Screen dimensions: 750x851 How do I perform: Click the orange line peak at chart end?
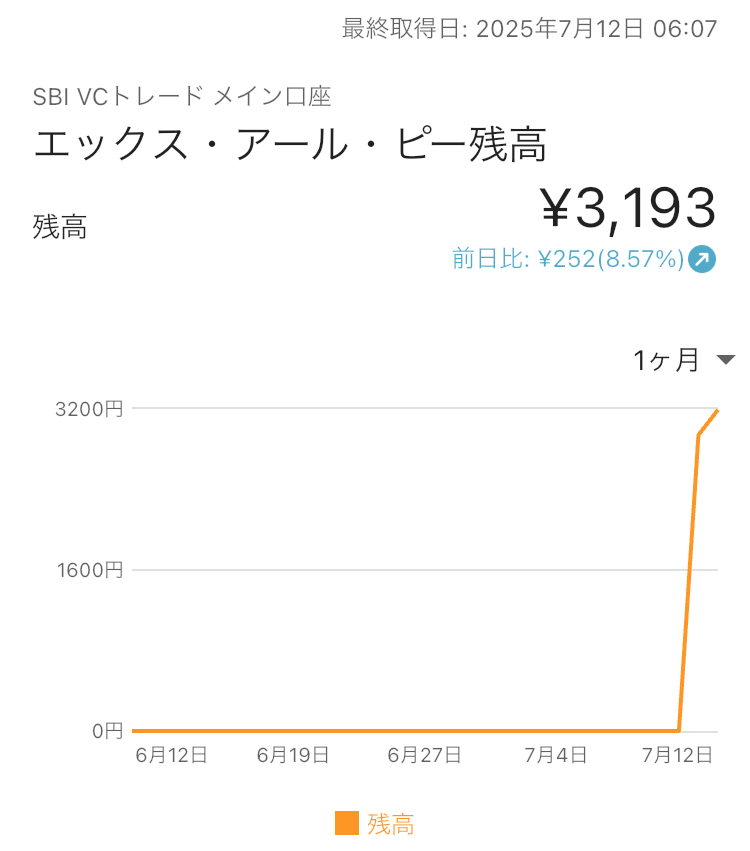click(x=717, y=411)
